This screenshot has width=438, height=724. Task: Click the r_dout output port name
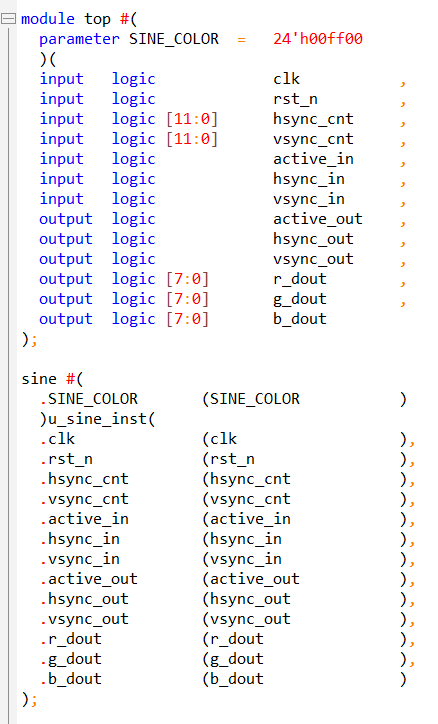coord(300,279)
